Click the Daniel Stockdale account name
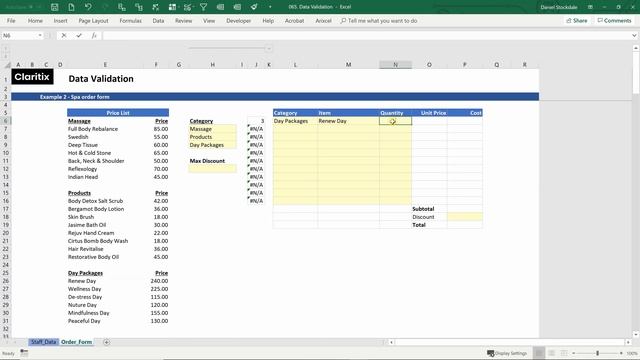Screen dimensions: 640x360 pyautogui.click(x=559, y=7)
